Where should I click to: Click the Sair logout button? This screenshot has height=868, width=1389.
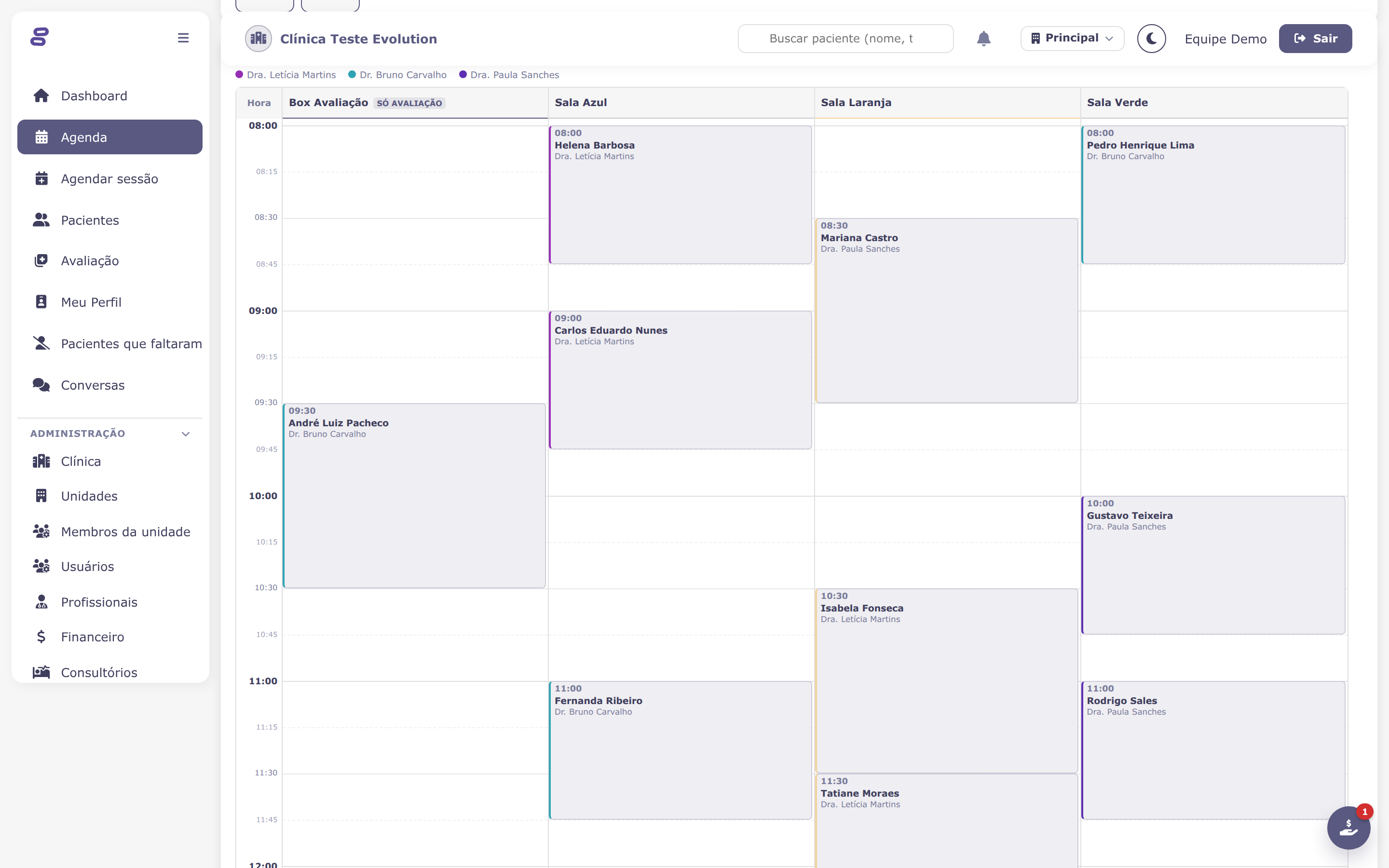tap(1315, 39)
